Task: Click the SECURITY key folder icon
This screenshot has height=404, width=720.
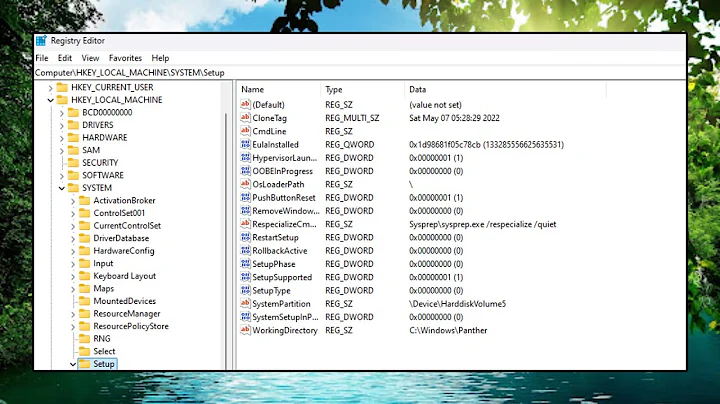Action: [x=73, y=163]
